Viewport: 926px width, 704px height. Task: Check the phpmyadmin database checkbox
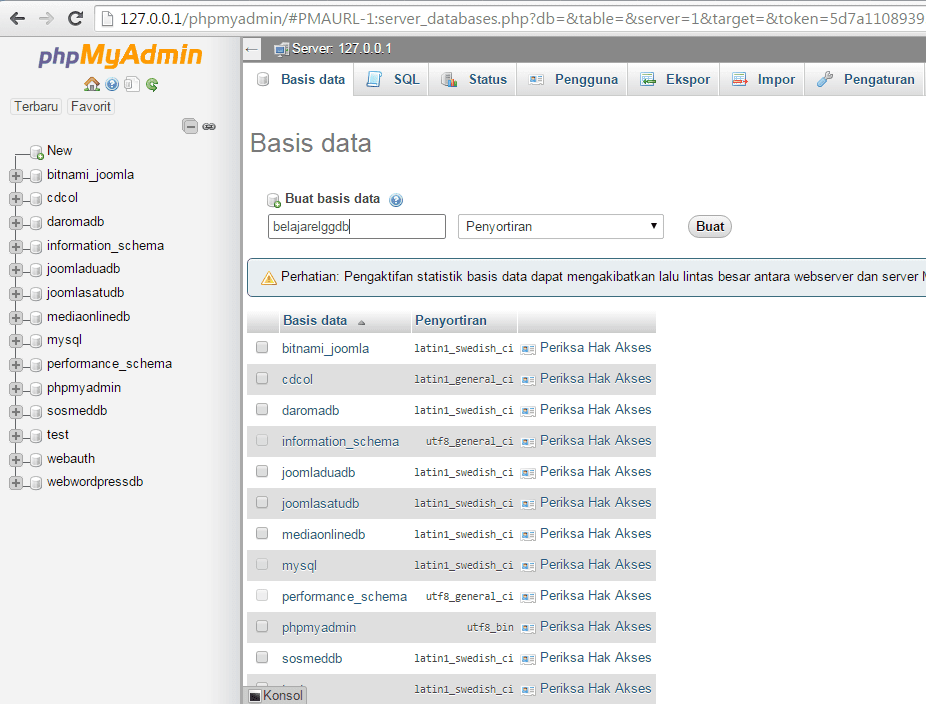[262, 626]
